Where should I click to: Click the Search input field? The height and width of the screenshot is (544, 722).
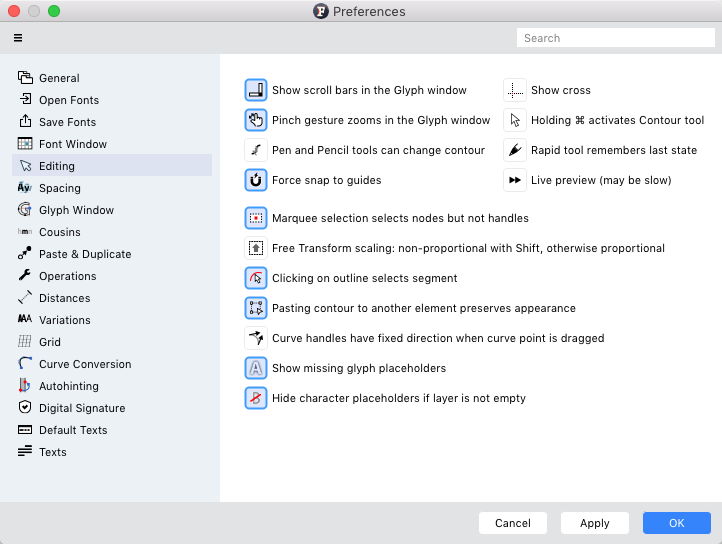(616, 38)
